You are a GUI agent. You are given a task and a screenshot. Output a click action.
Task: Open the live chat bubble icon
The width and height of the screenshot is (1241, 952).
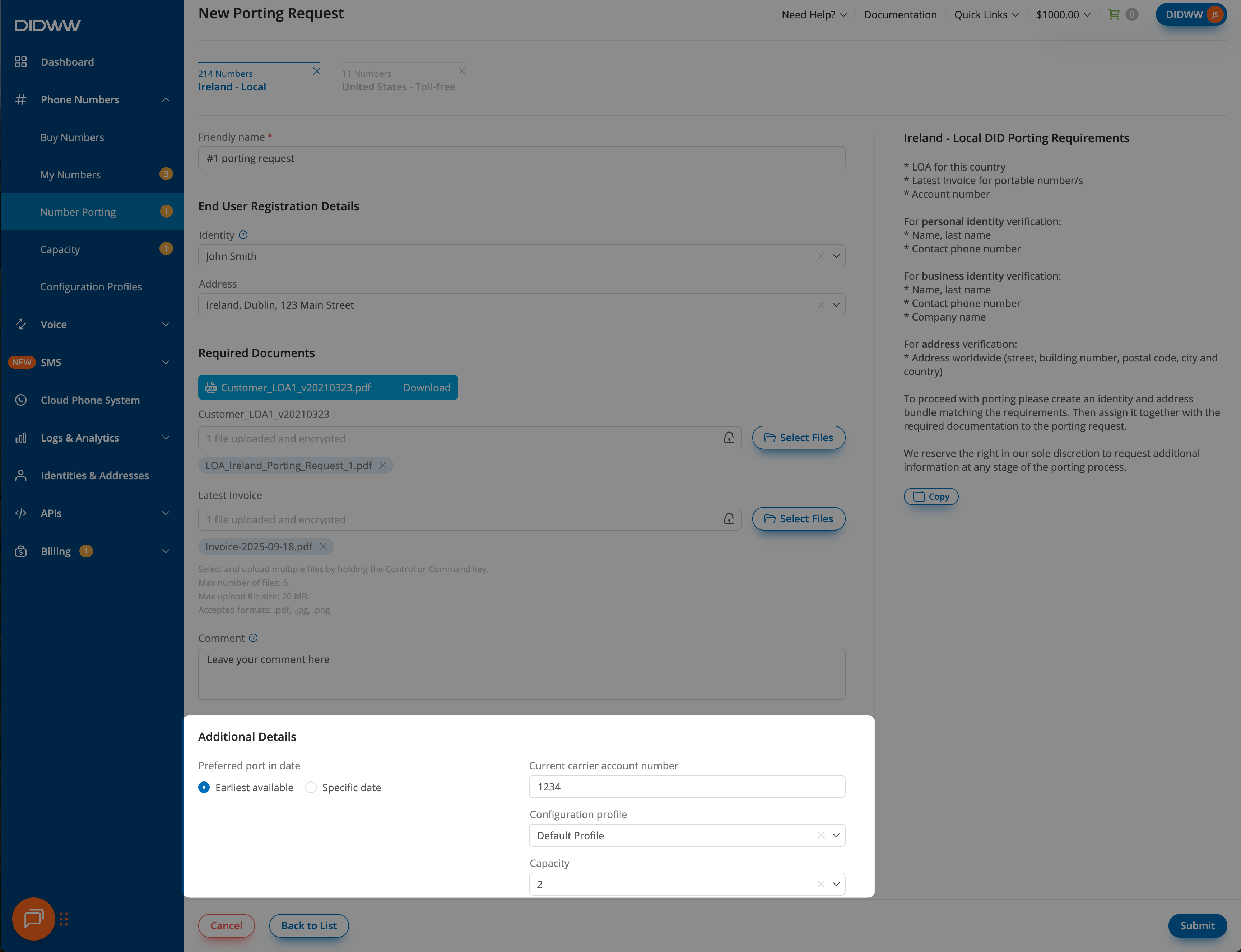coord(33,919)
